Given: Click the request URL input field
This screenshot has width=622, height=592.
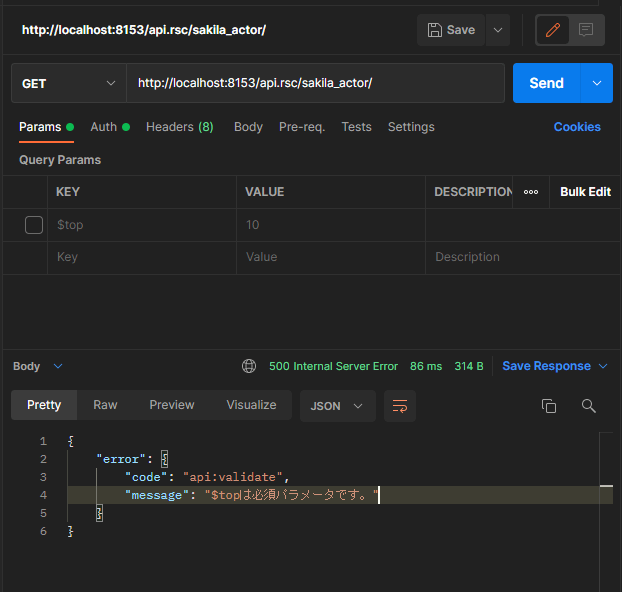Looking at the screenshot, I should click(315, 83).
